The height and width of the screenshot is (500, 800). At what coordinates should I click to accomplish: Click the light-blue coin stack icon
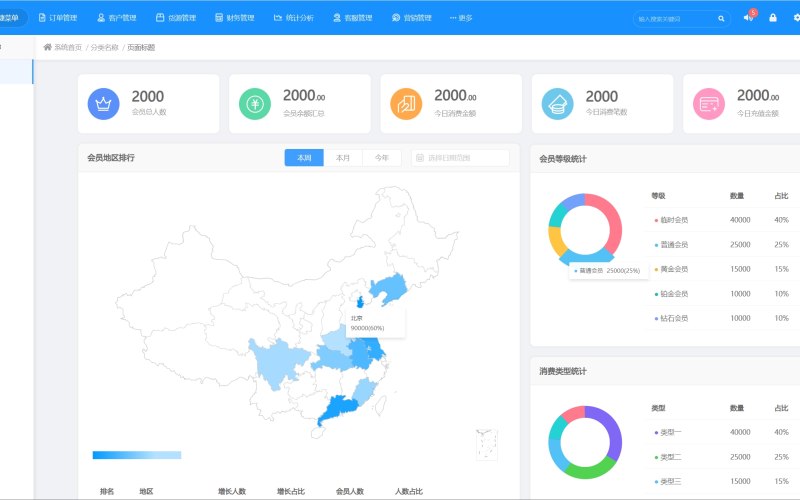(558, 104)
